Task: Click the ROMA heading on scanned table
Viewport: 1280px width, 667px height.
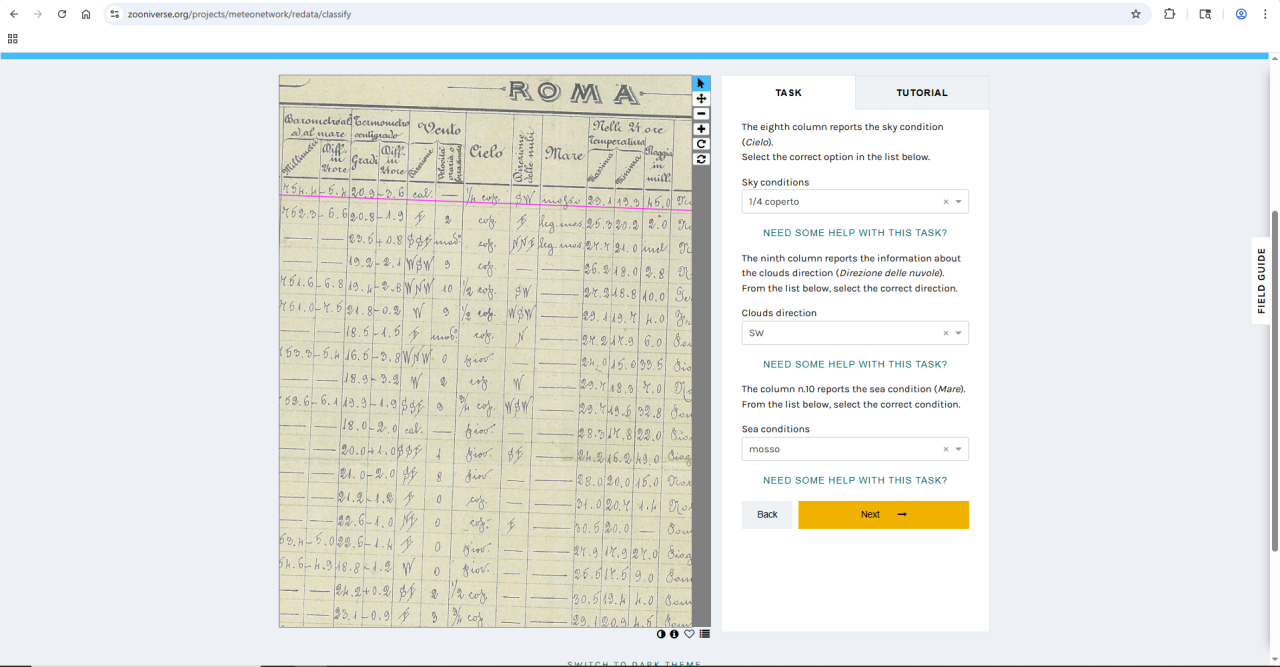Action: [574, 93]
